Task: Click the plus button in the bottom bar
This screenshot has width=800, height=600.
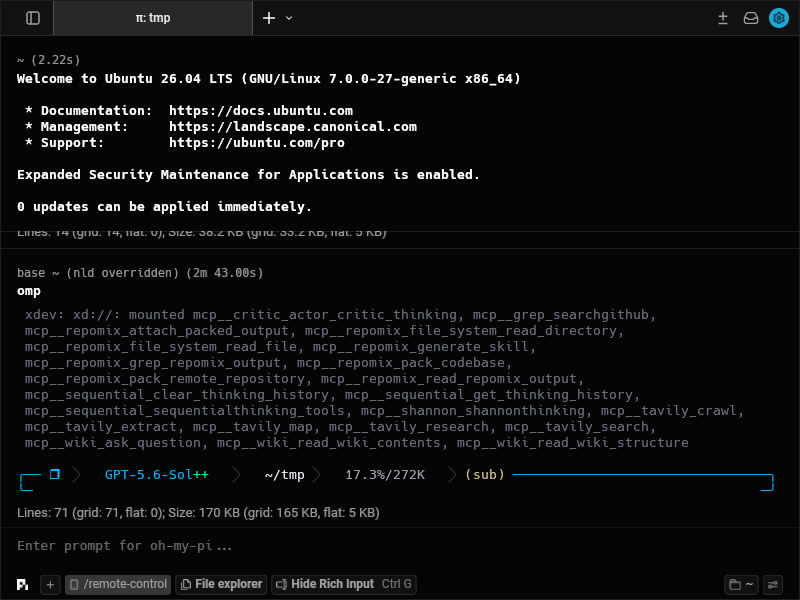Action: point(50,584)
